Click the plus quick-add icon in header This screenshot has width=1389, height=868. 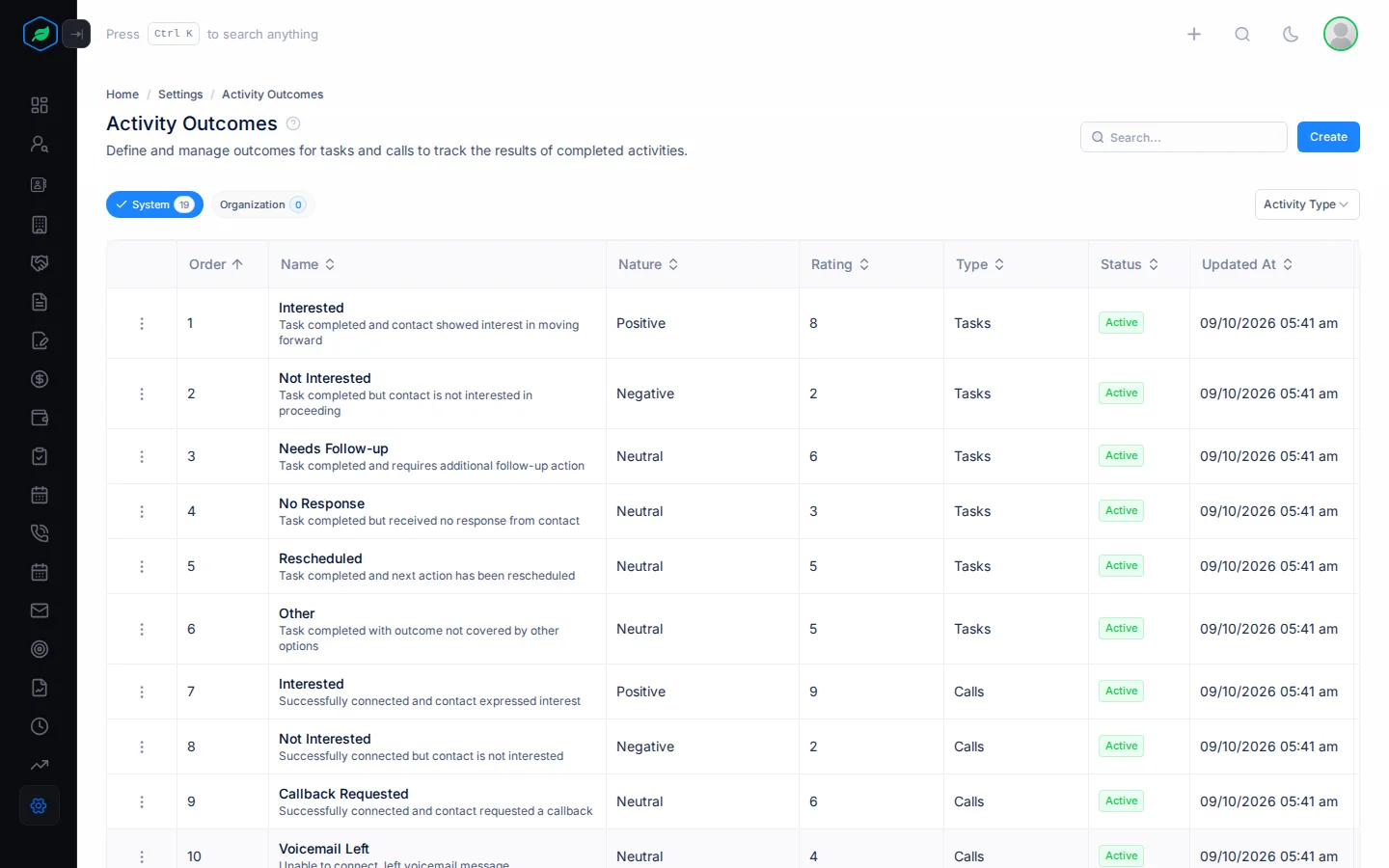coord(1194,34)
